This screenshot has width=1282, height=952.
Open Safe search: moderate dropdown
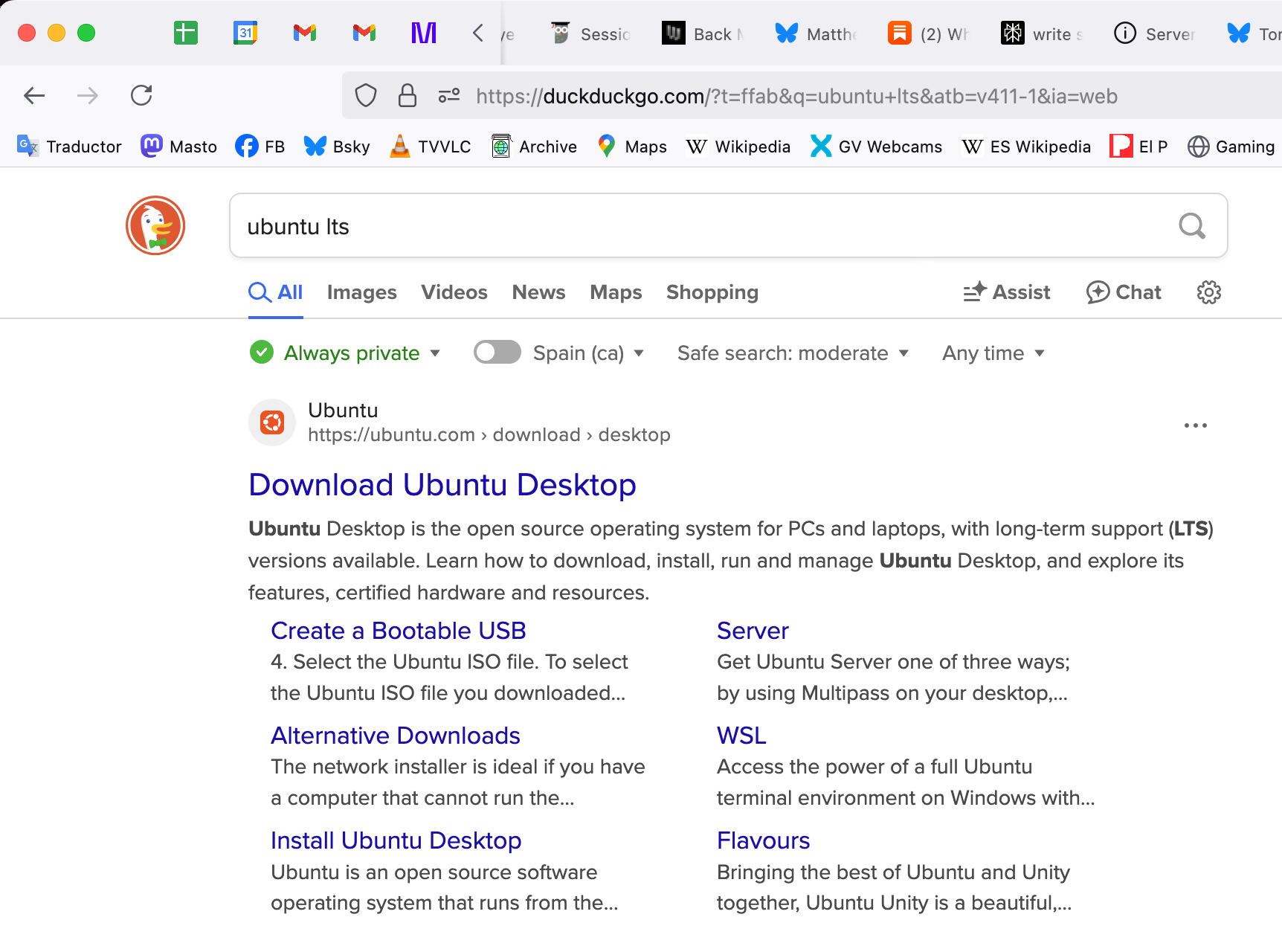coord(793,353)
